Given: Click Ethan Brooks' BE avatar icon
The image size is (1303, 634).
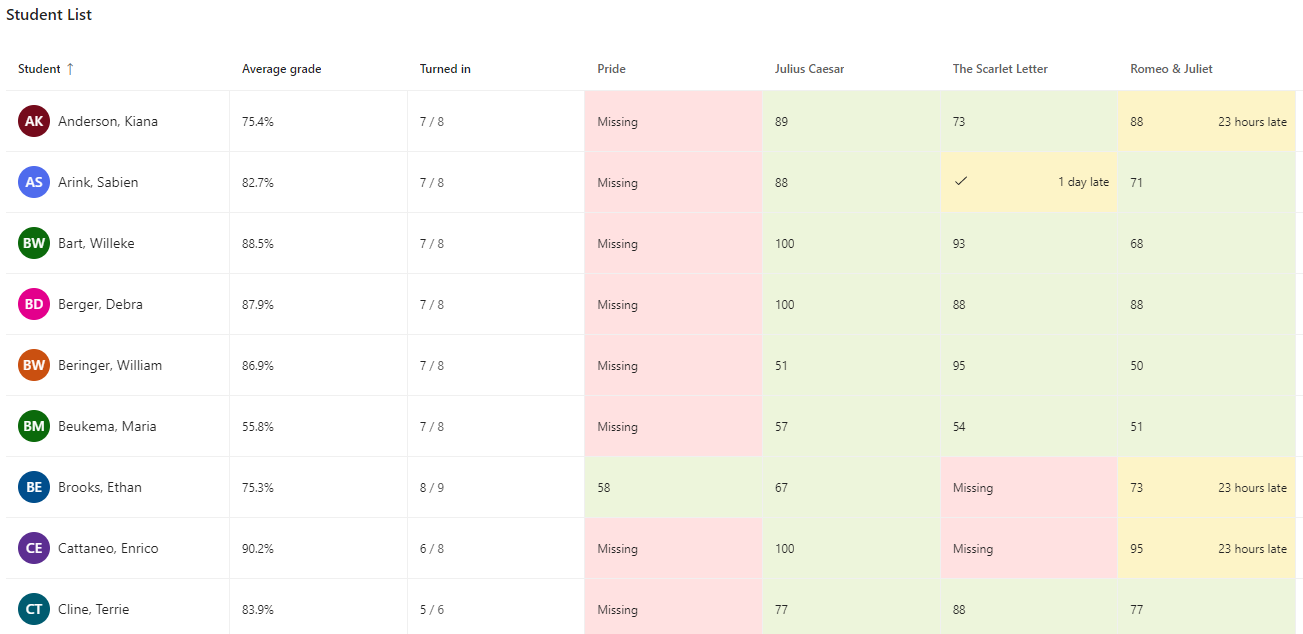Looking at the screenshot, I should (x=33, y=486).
